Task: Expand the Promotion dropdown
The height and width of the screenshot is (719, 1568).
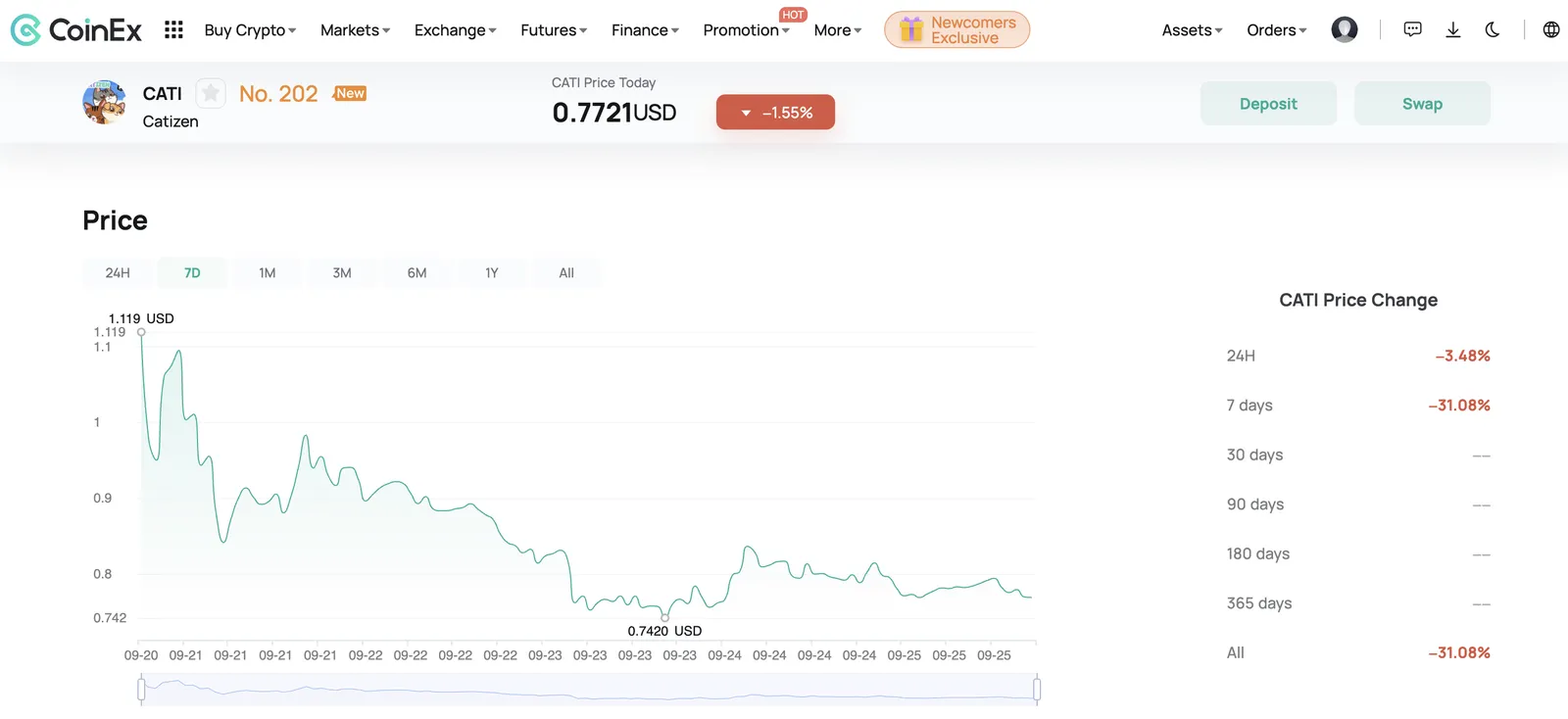Action: pyautogui.click(x=746, y=30)
